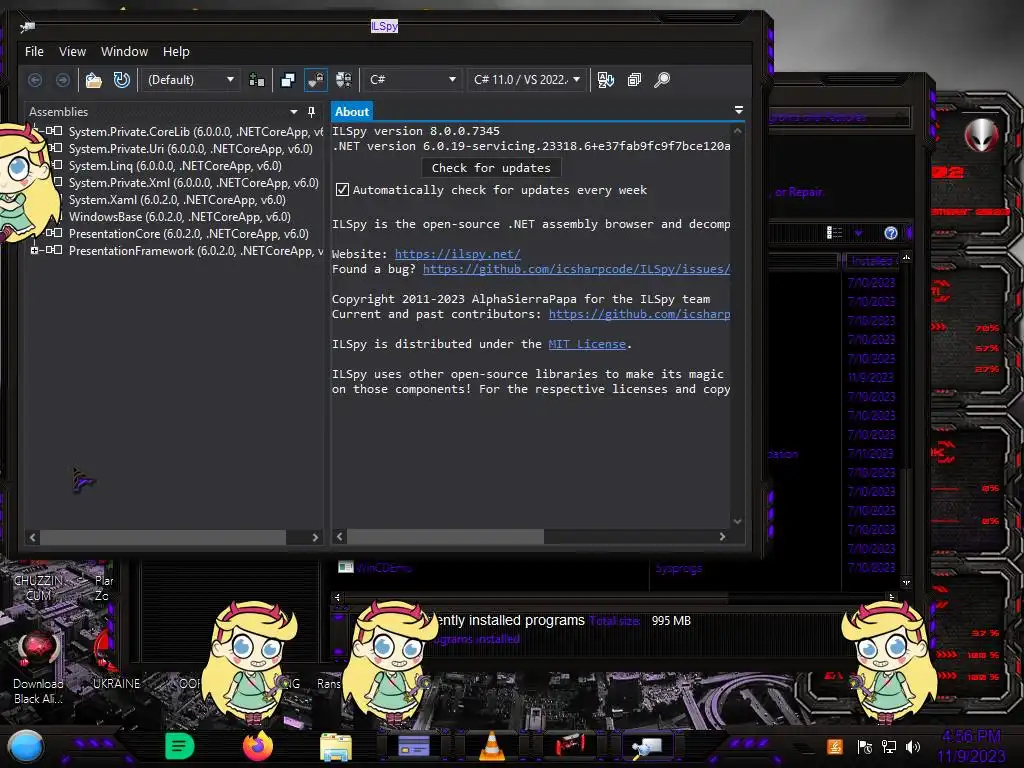Open an assembly with the folder icon
Viewport: 1024px width, 768px height.
94,80
